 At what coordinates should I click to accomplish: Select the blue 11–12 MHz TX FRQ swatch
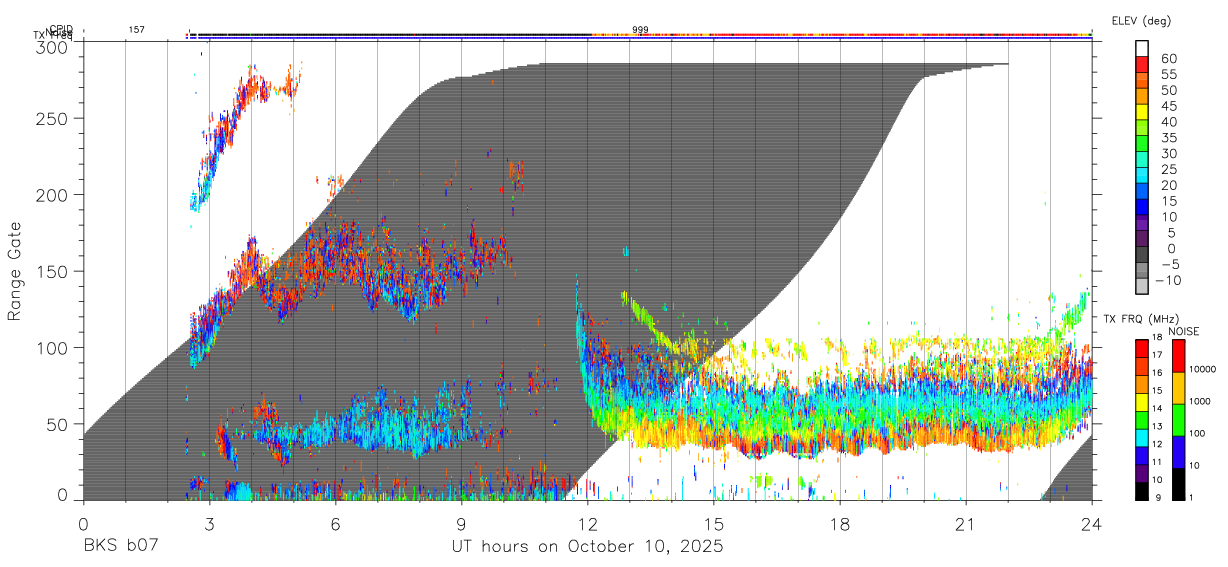pos(1142,455)
